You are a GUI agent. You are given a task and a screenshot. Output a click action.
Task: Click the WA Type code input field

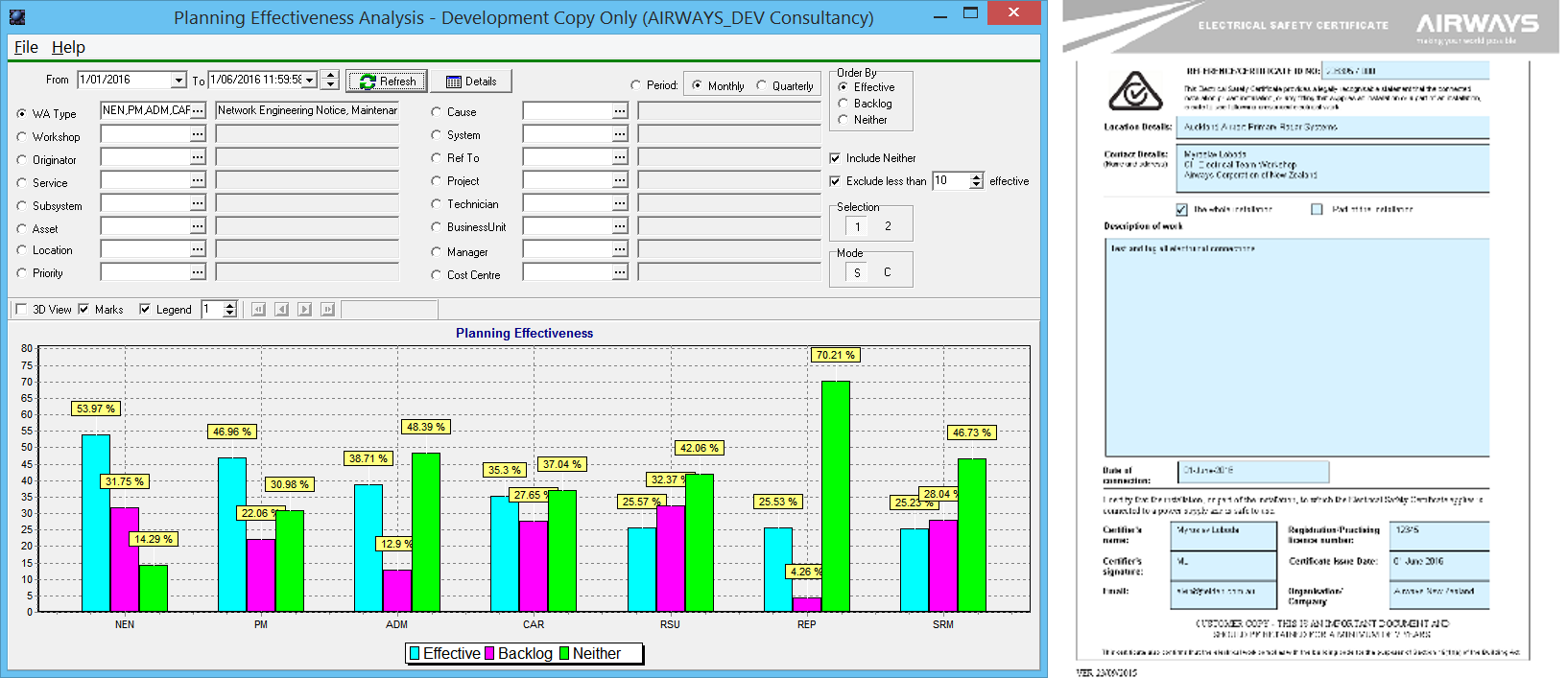[x=145, y=111]
